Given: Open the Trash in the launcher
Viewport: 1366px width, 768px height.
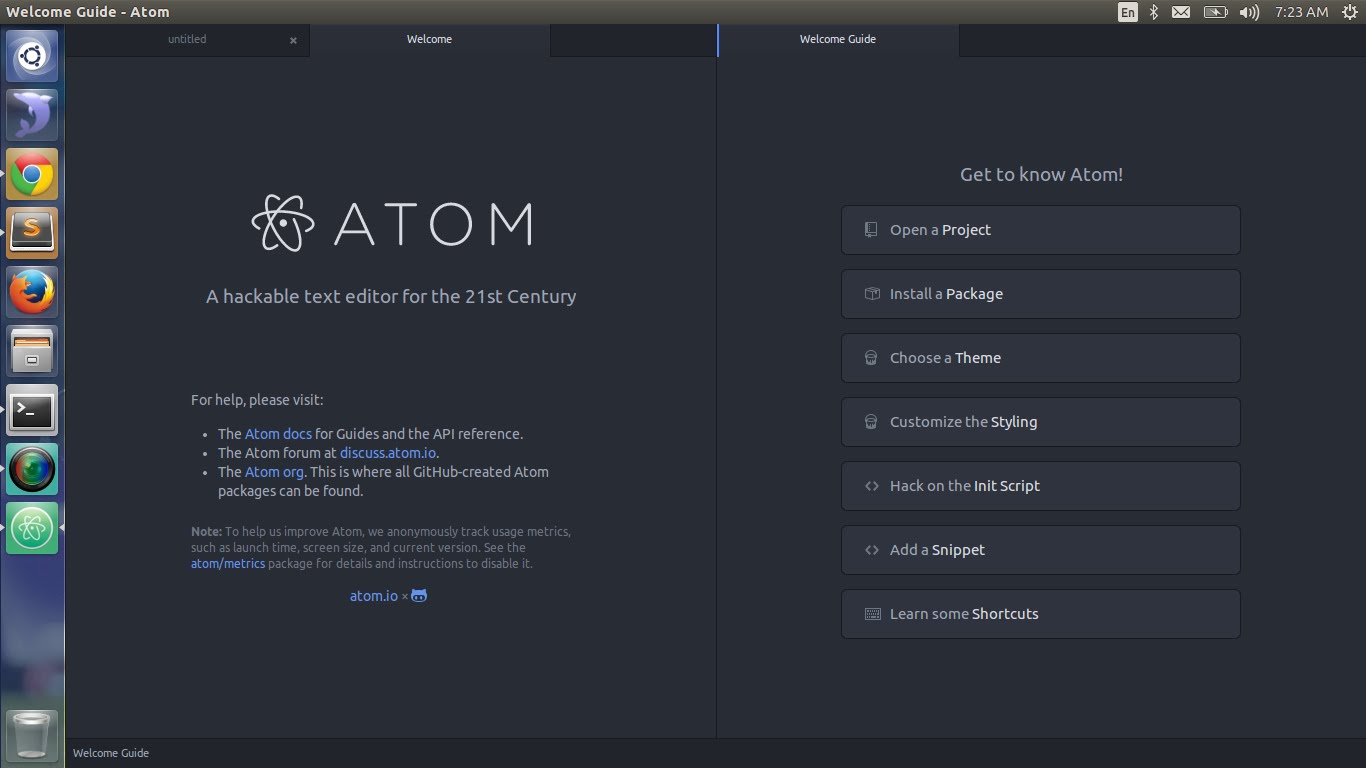Looking at the screenshot, I should tap(32, 735).
